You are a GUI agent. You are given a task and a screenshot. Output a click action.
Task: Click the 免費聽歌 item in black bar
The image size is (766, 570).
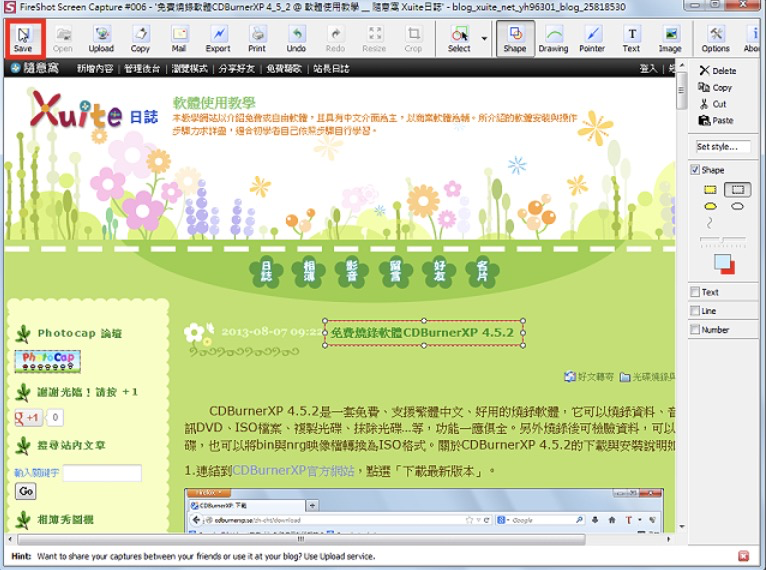click(x=284, y=69)
